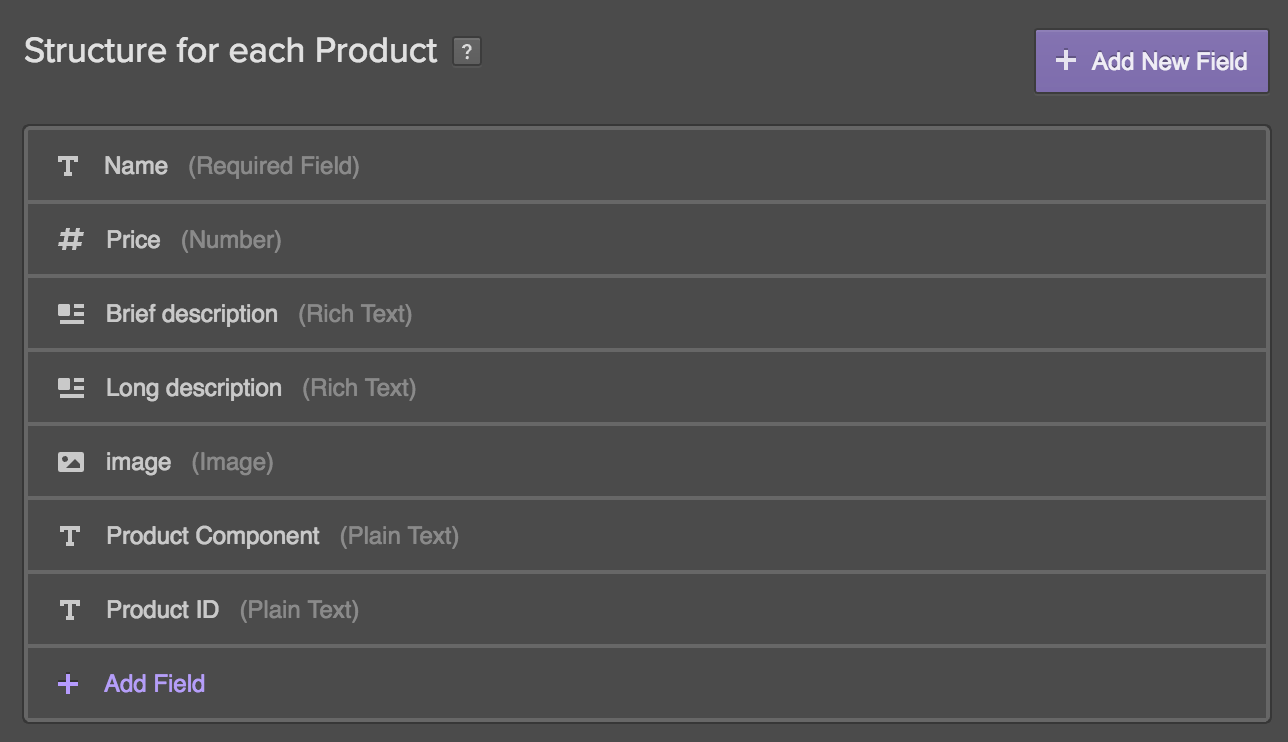Open the Name required field row

click(x=647, y=165)
